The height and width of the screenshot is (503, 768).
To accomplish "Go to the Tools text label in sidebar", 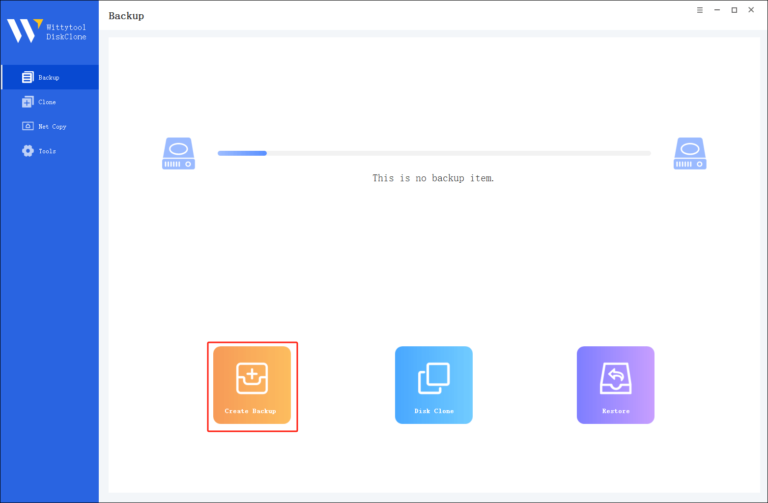I will [47, 151].
